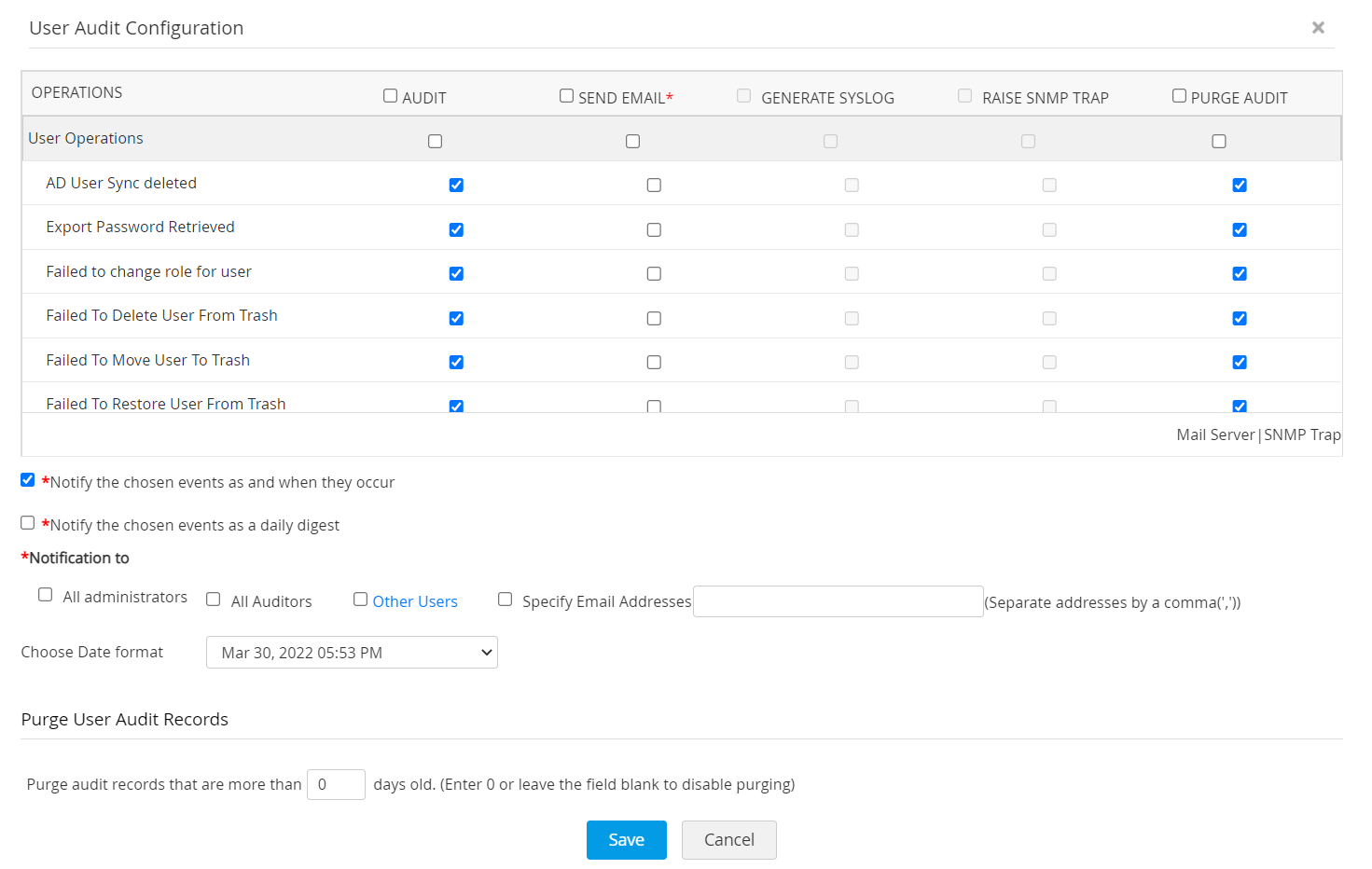This screenshot has width=1372, height=869.
Task: Enable notify events as a daily digest
Action: pos(28,523)
